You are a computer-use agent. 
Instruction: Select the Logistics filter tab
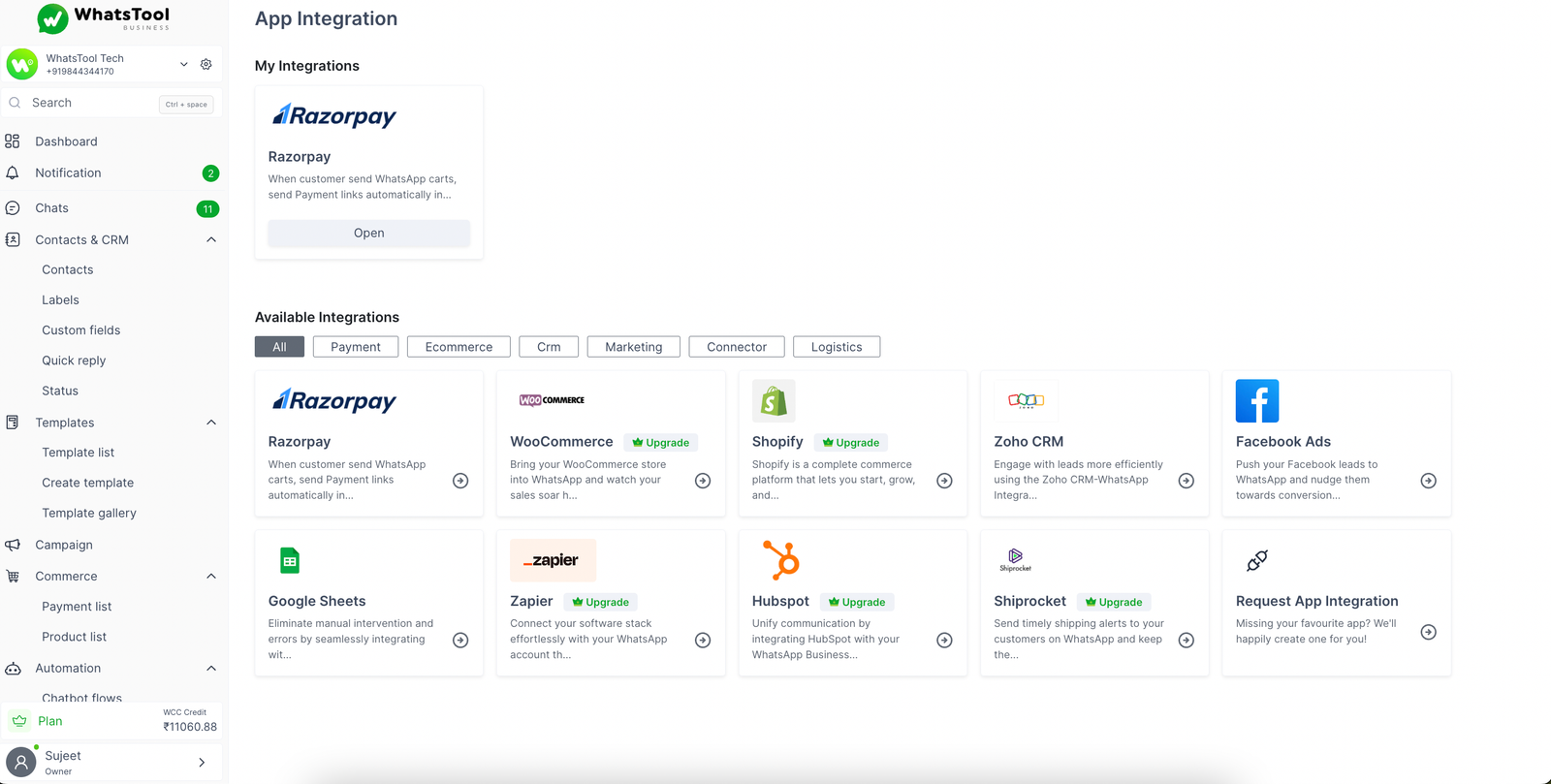click(x=837, y=347)
